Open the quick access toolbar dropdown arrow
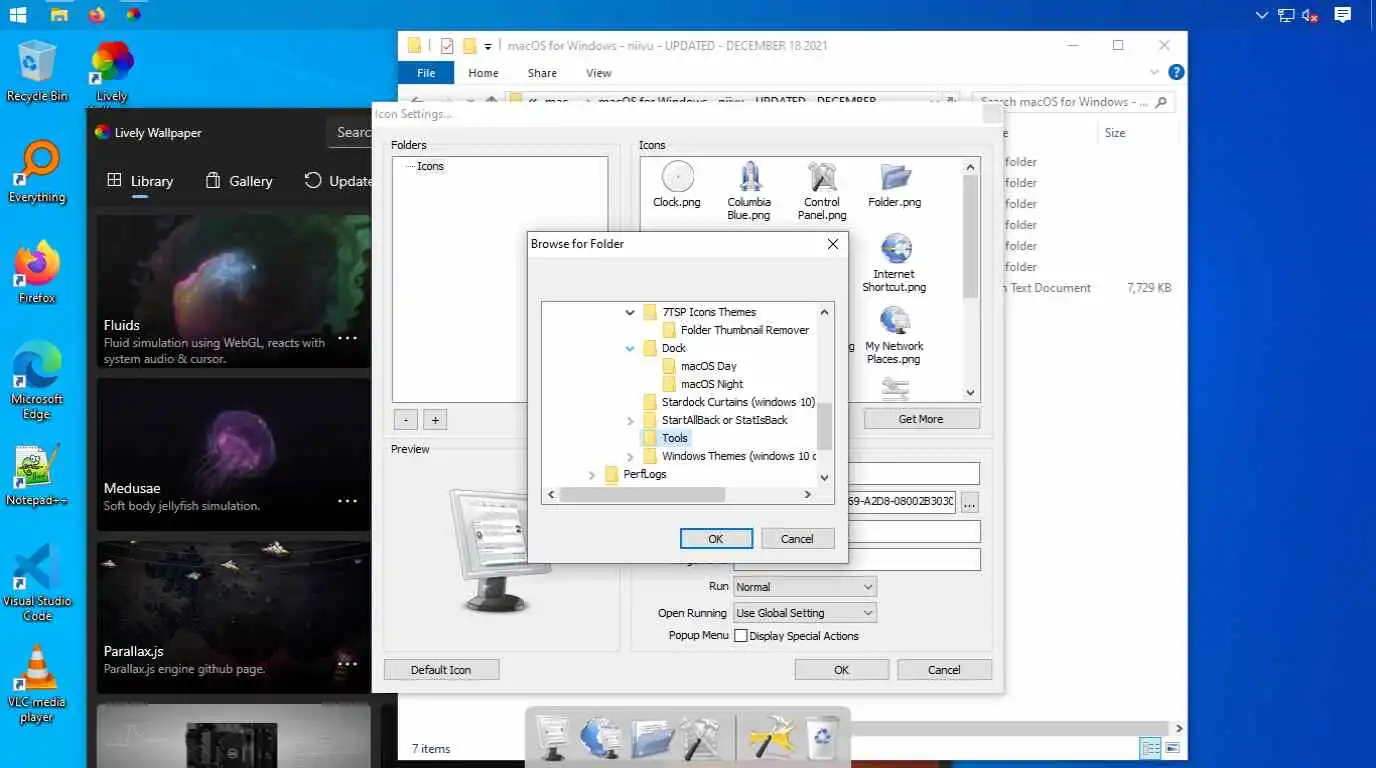The height and width of the screenshot is (768, 1376). tap(488, 46)
